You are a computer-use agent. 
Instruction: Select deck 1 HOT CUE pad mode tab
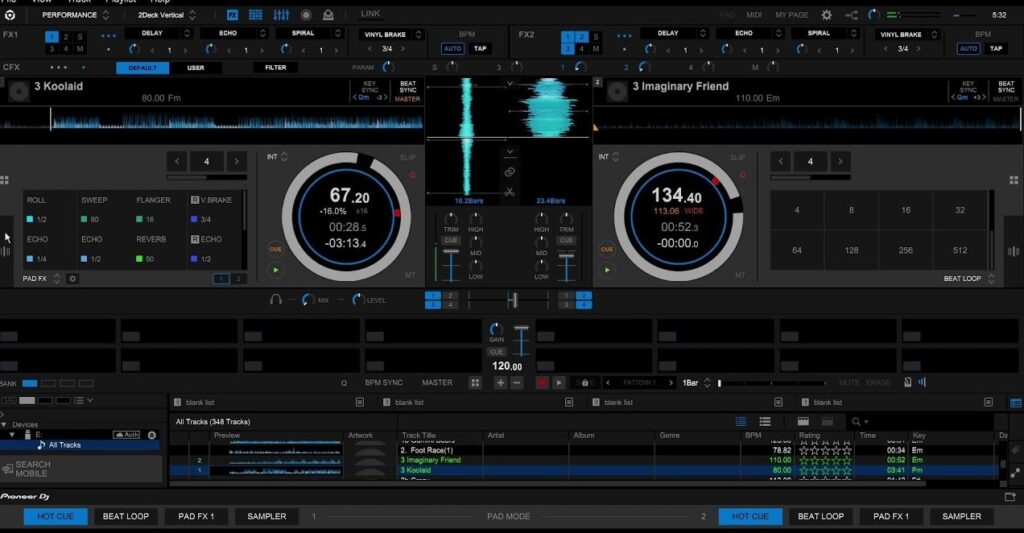click(55, 516)
